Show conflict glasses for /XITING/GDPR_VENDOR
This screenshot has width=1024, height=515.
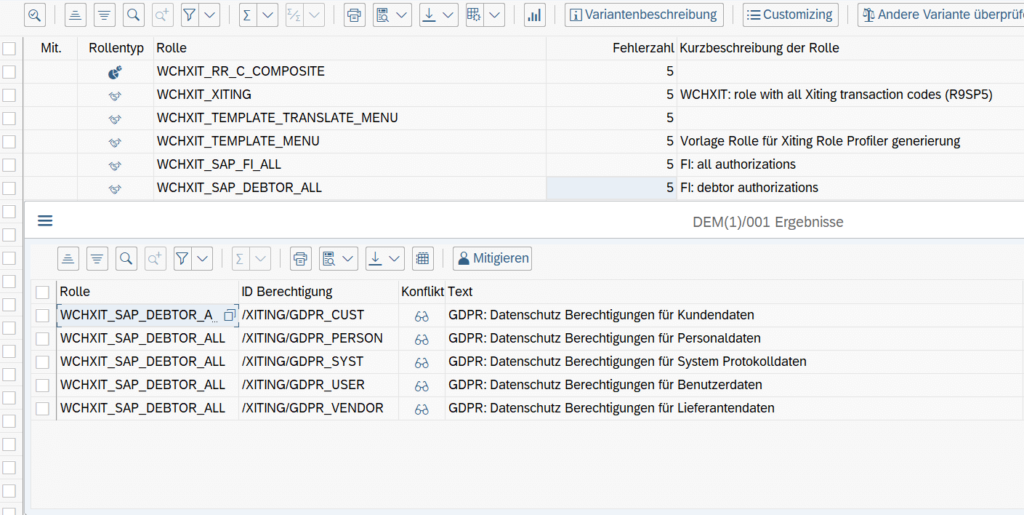tap(422, 409)
